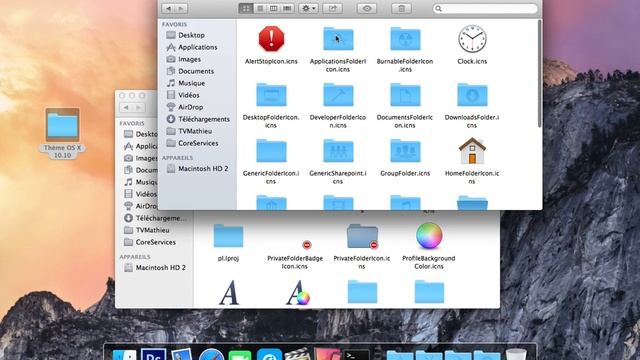Image resolution: width=640 pixels, height=360 pixels.
Task: Click the front window vertical scrollbar
Action: (539, 73)
